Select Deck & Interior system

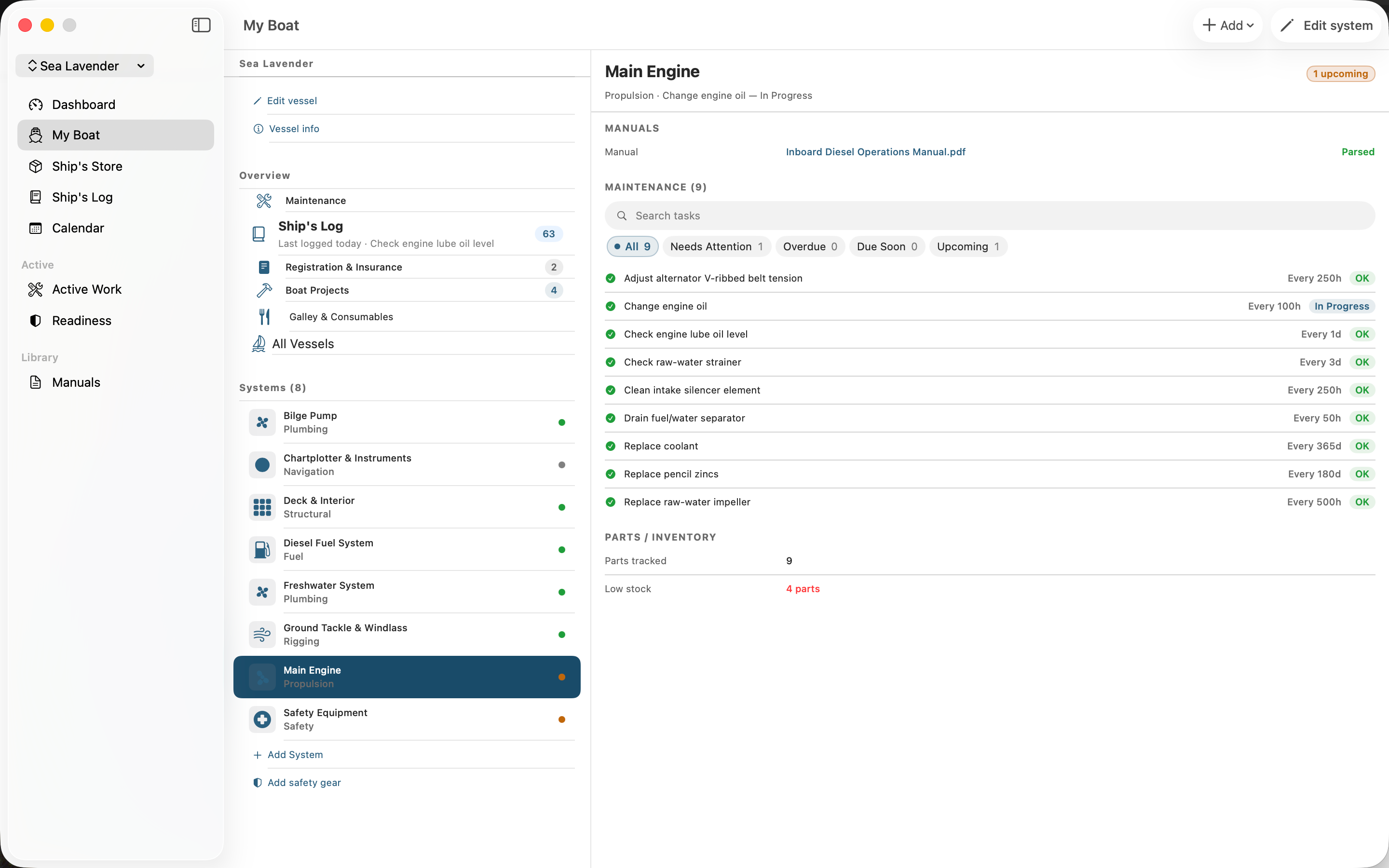(407, 507)
